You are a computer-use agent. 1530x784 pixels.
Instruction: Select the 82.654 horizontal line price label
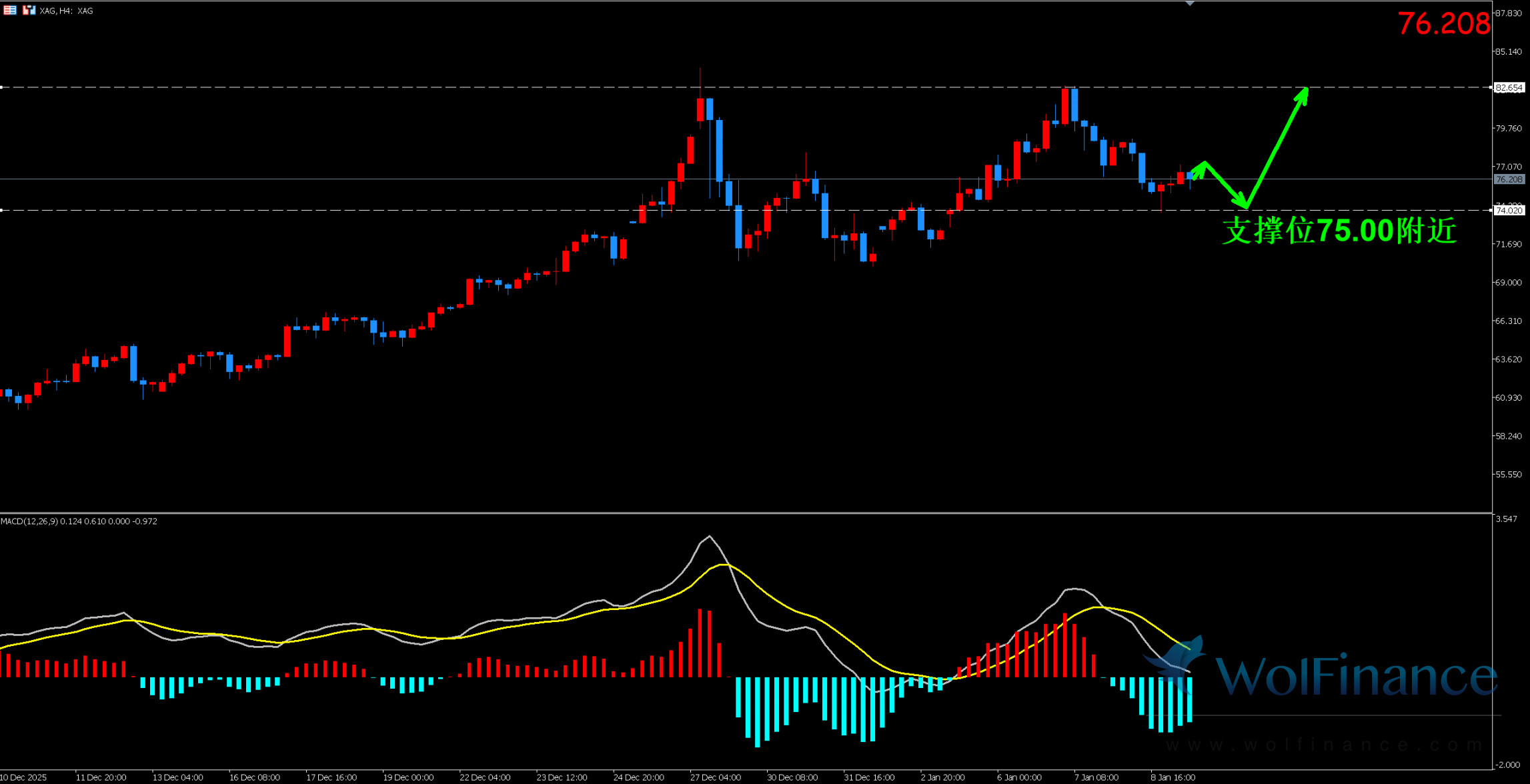point(1509,87)
